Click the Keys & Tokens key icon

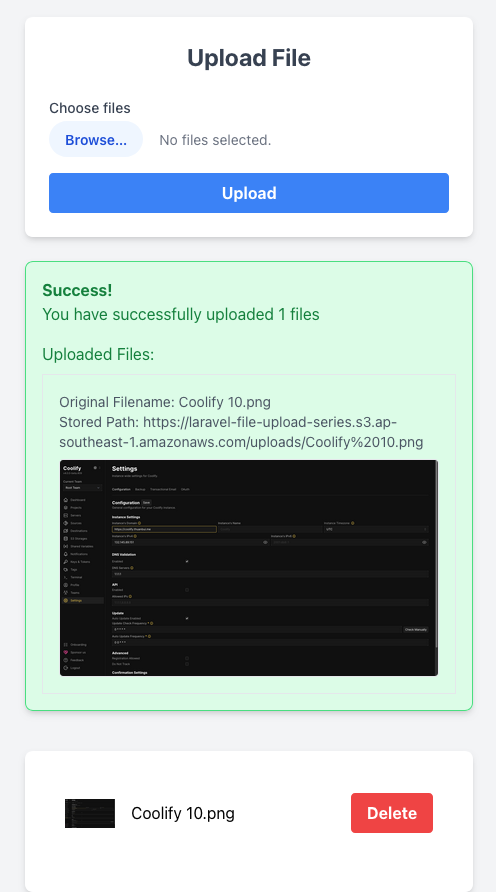66,561
